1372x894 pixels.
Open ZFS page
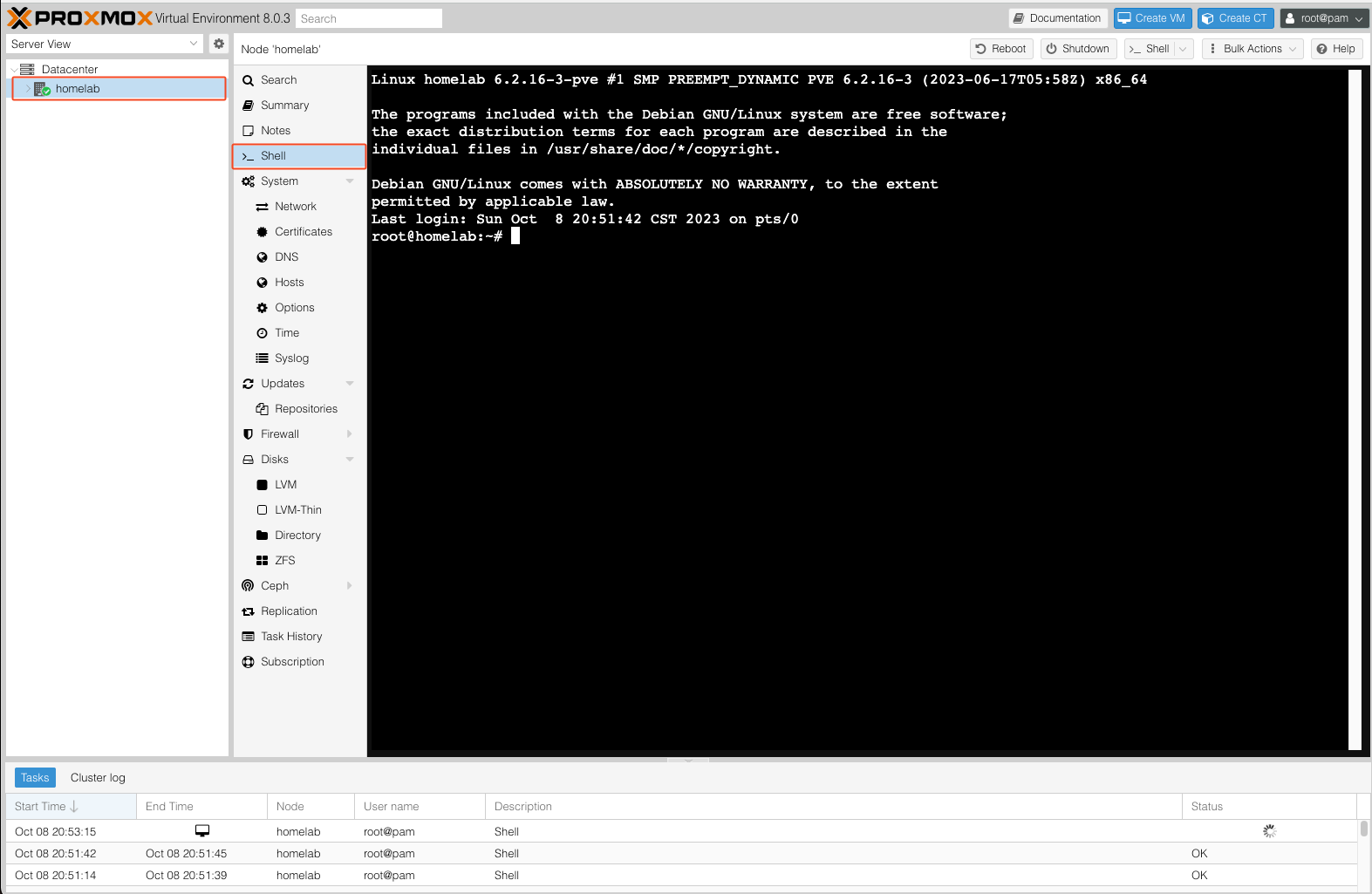tap(299, 560)
